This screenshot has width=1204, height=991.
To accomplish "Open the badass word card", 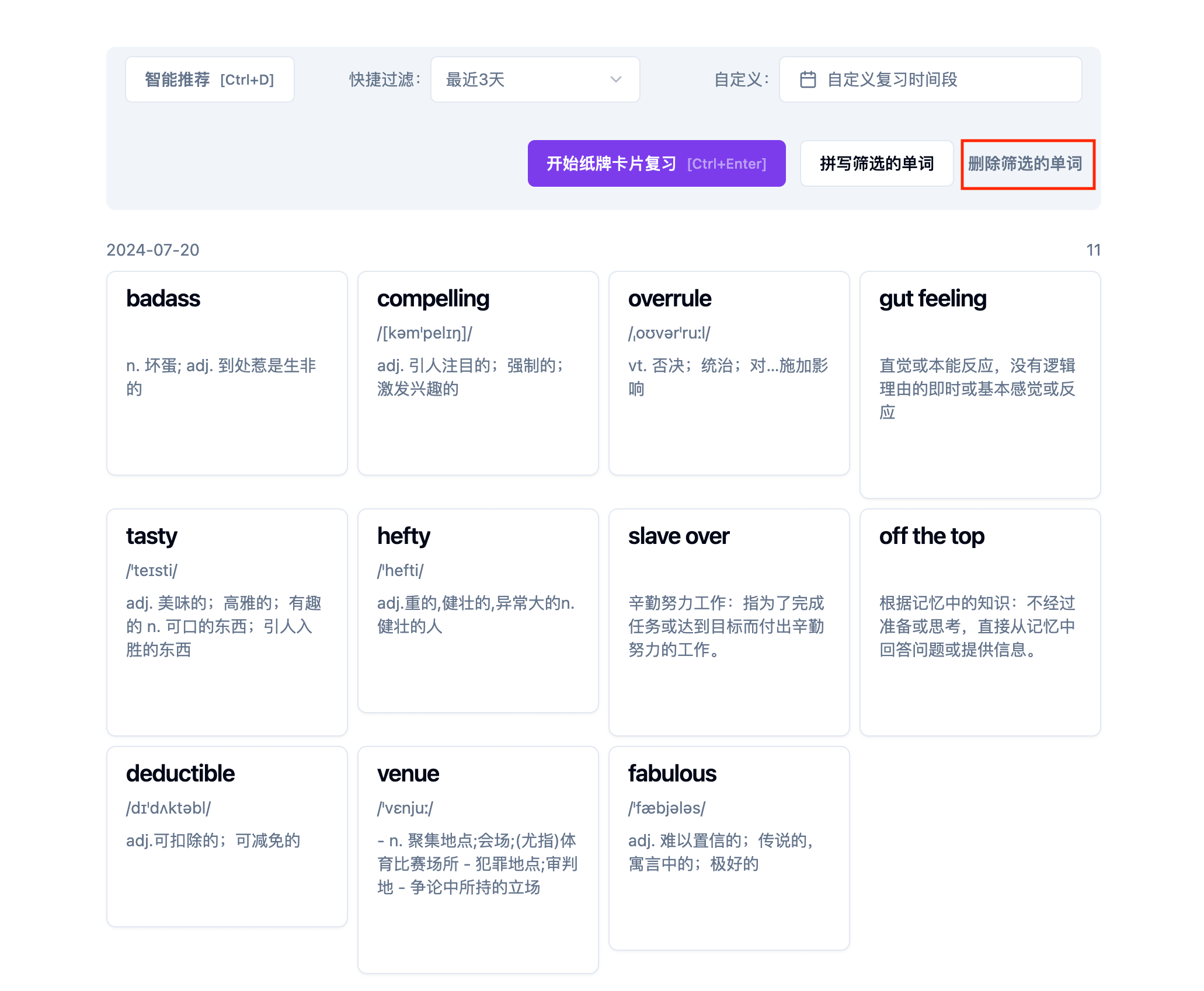I will [x=227, y=373].
